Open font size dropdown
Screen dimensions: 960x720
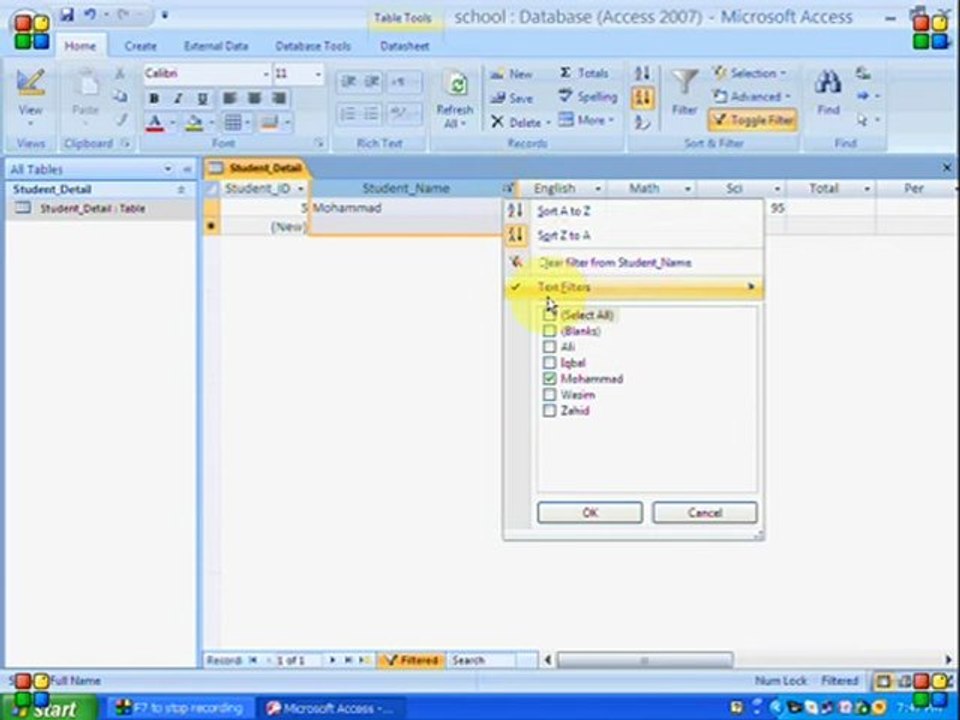pos(318,74)
